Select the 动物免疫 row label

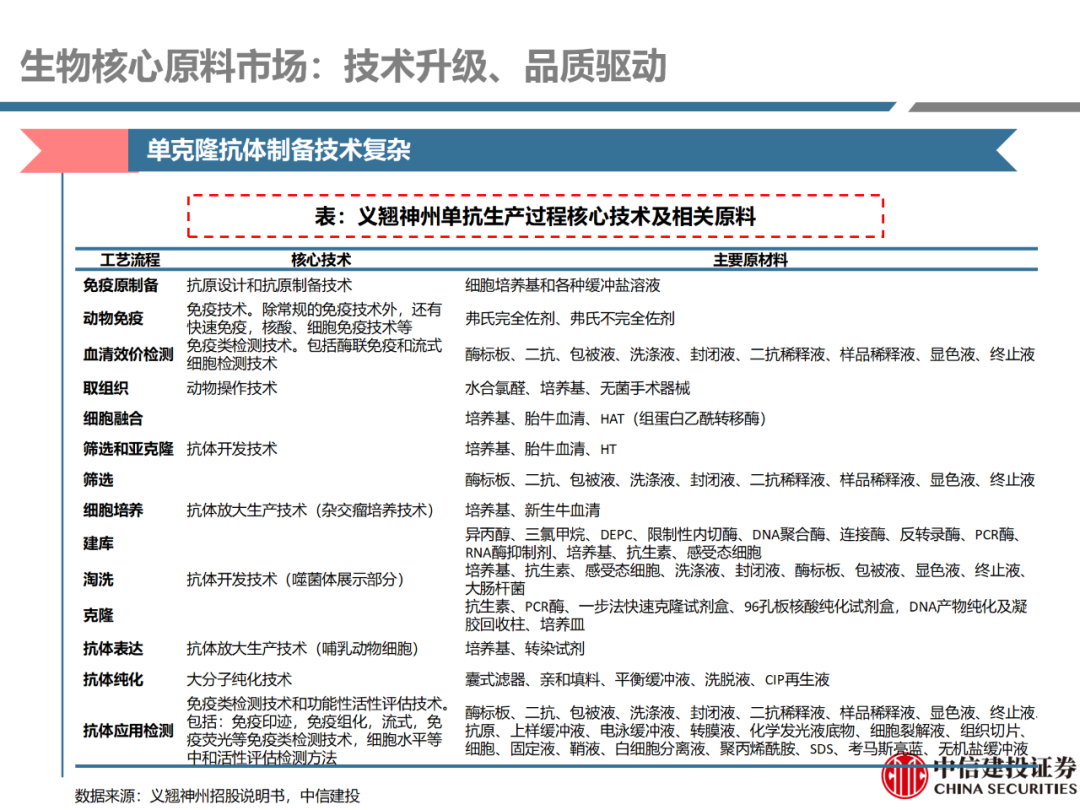(113, 319)
